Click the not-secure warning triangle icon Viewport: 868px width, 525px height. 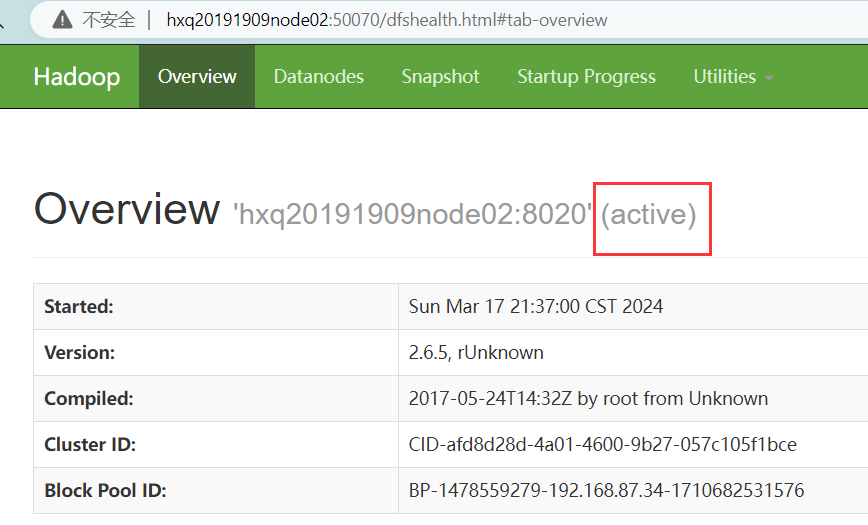click(x=63, y=20)
